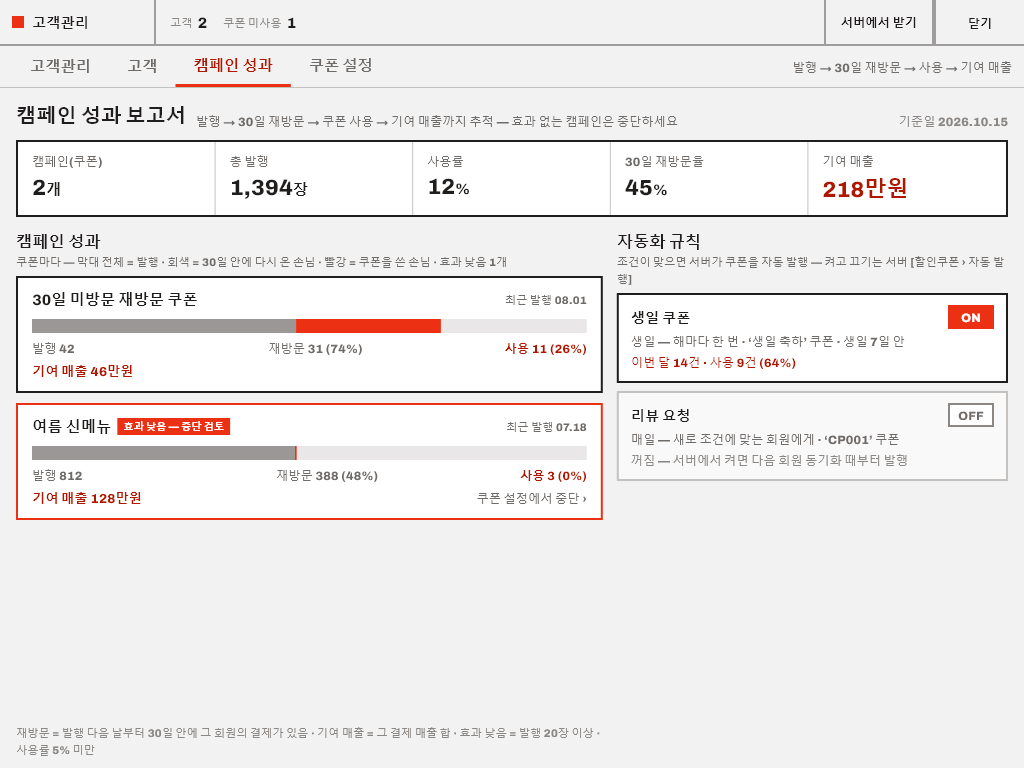1024x768 pixels.
Task: Click the 쿠폰 미사용 1 counter
Action: tap(260, 23)
